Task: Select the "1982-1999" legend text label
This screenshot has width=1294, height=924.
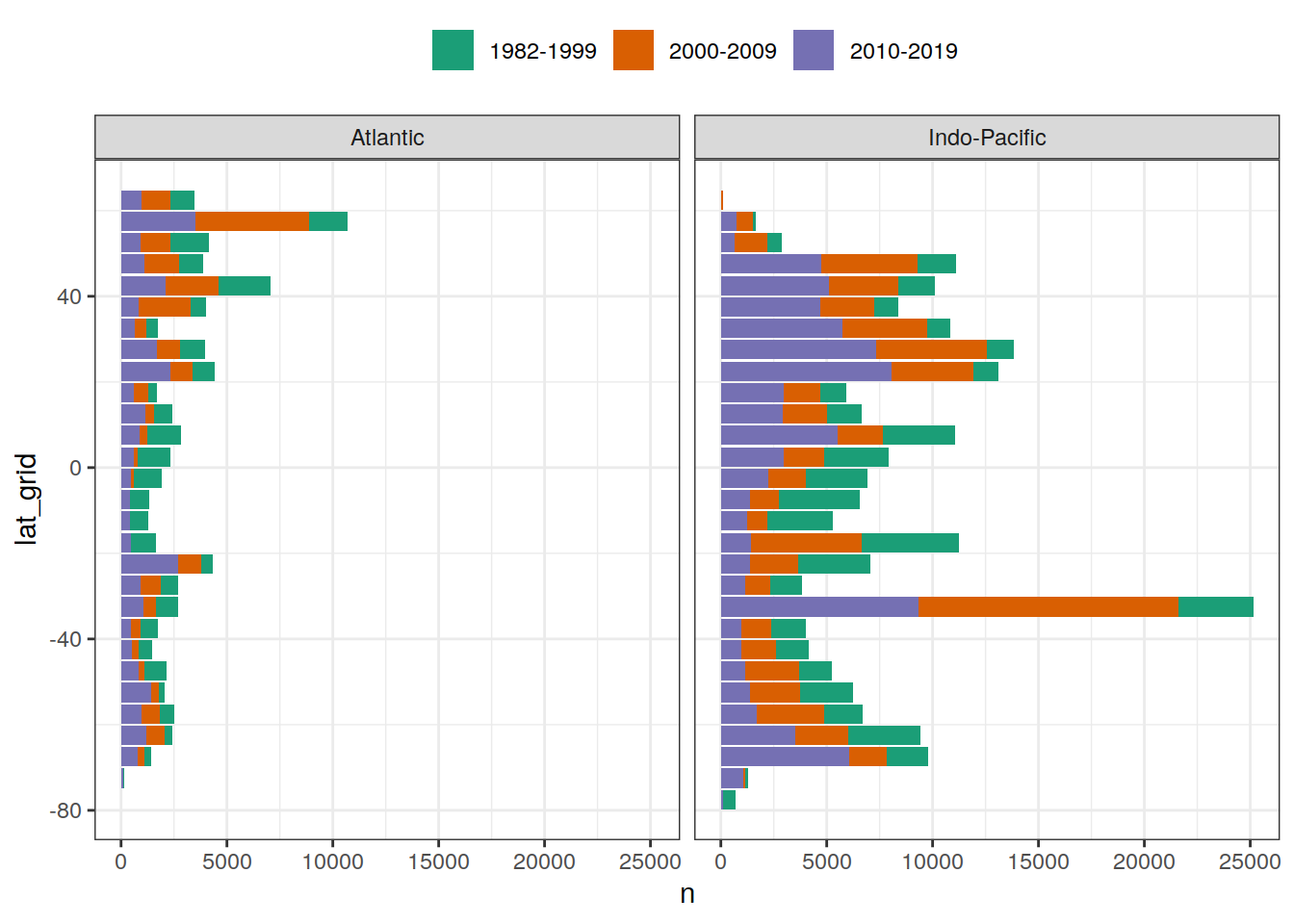Action: [542, 51]
